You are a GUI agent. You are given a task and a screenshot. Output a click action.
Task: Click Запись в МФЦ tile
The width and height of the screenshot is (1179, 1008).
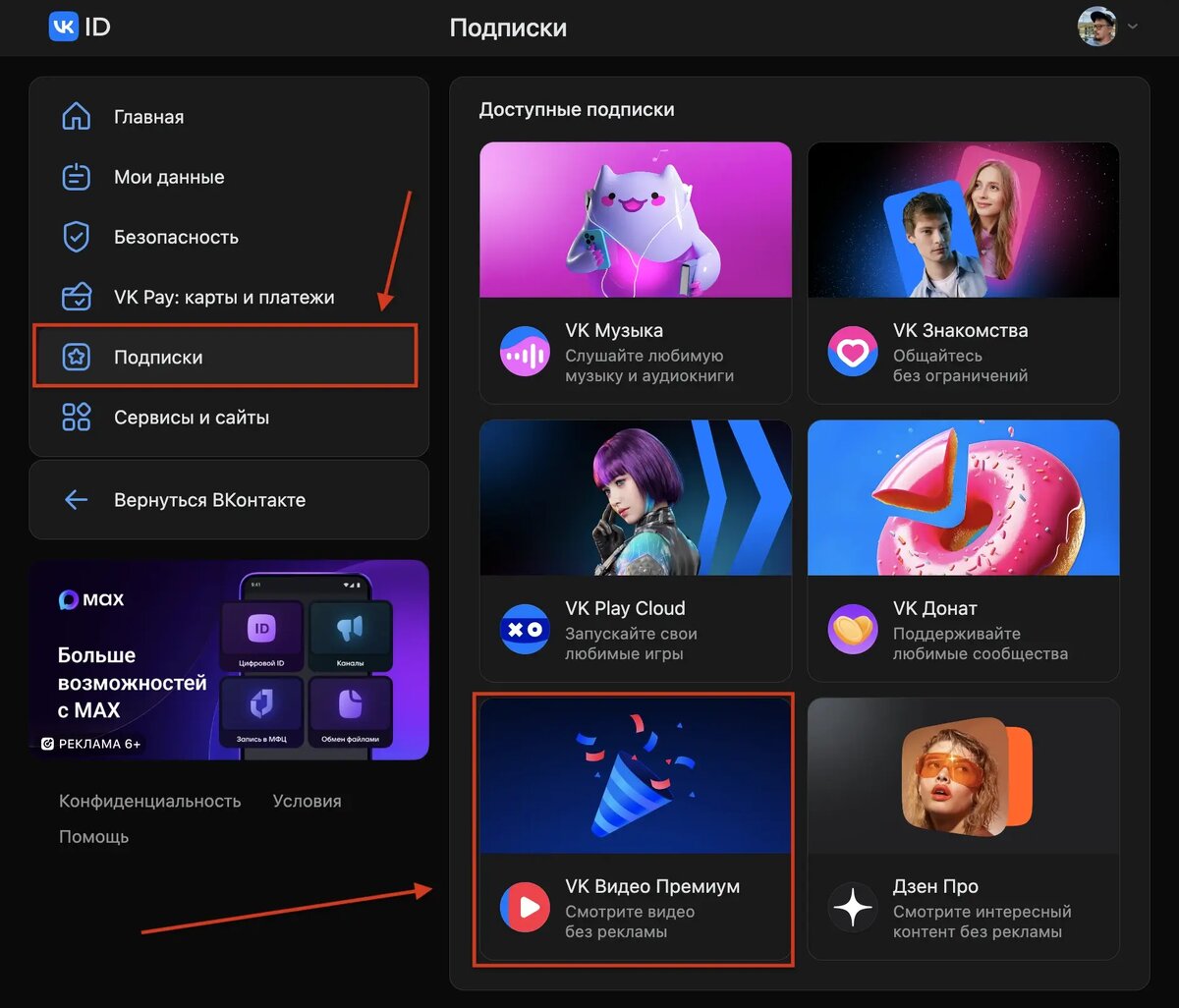tap(261, 710)
